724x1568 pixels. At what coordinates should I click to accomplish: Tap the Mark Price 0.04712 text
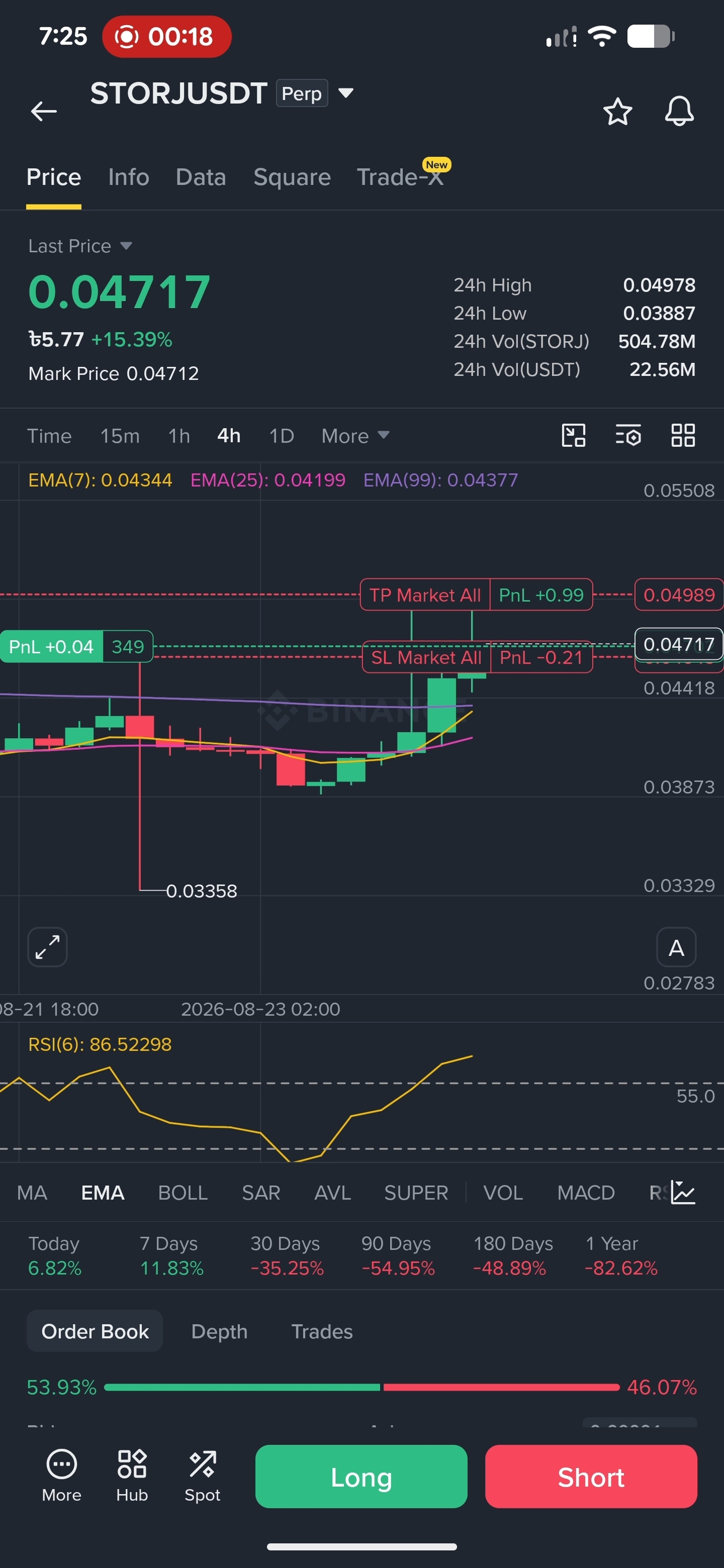coord(114,373)
